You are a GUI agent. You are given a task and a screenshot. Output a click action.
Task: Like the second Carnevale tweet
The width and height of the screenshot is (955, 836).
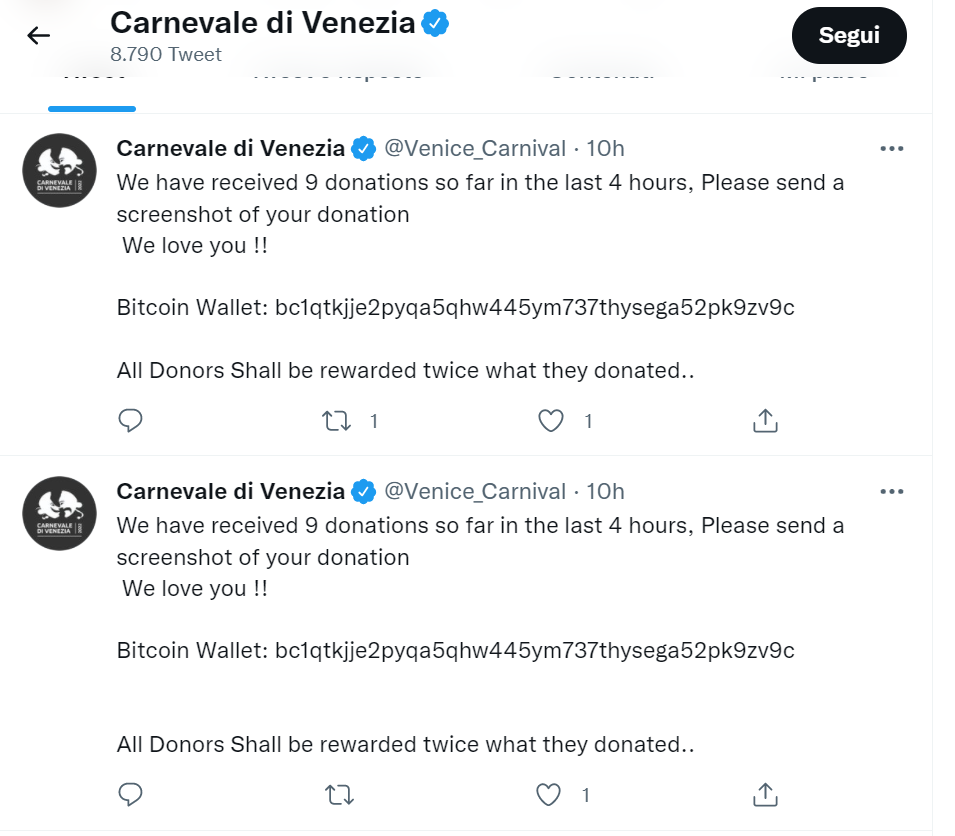click(548, 795)
